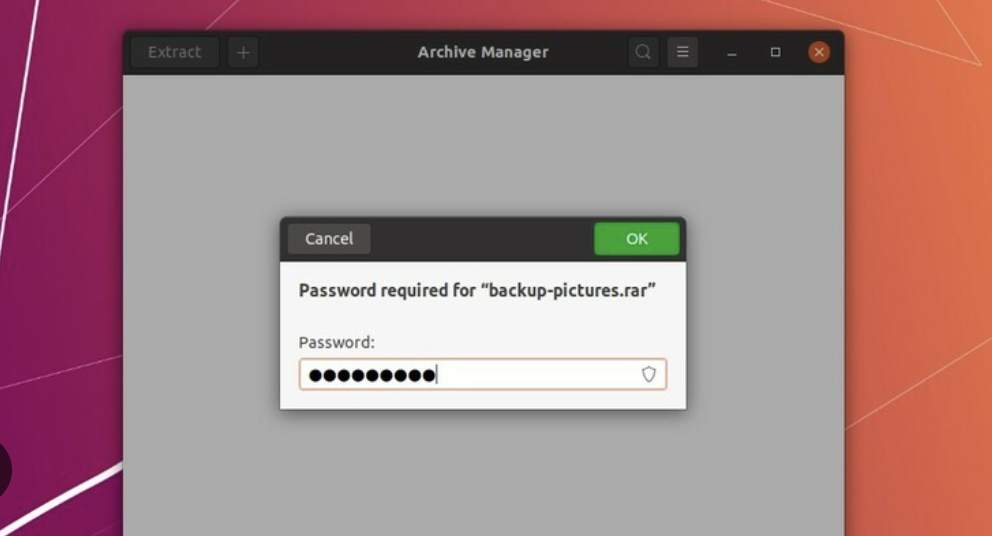
Task: Maximize the Archive Manager window
Action: pos(775,52)
